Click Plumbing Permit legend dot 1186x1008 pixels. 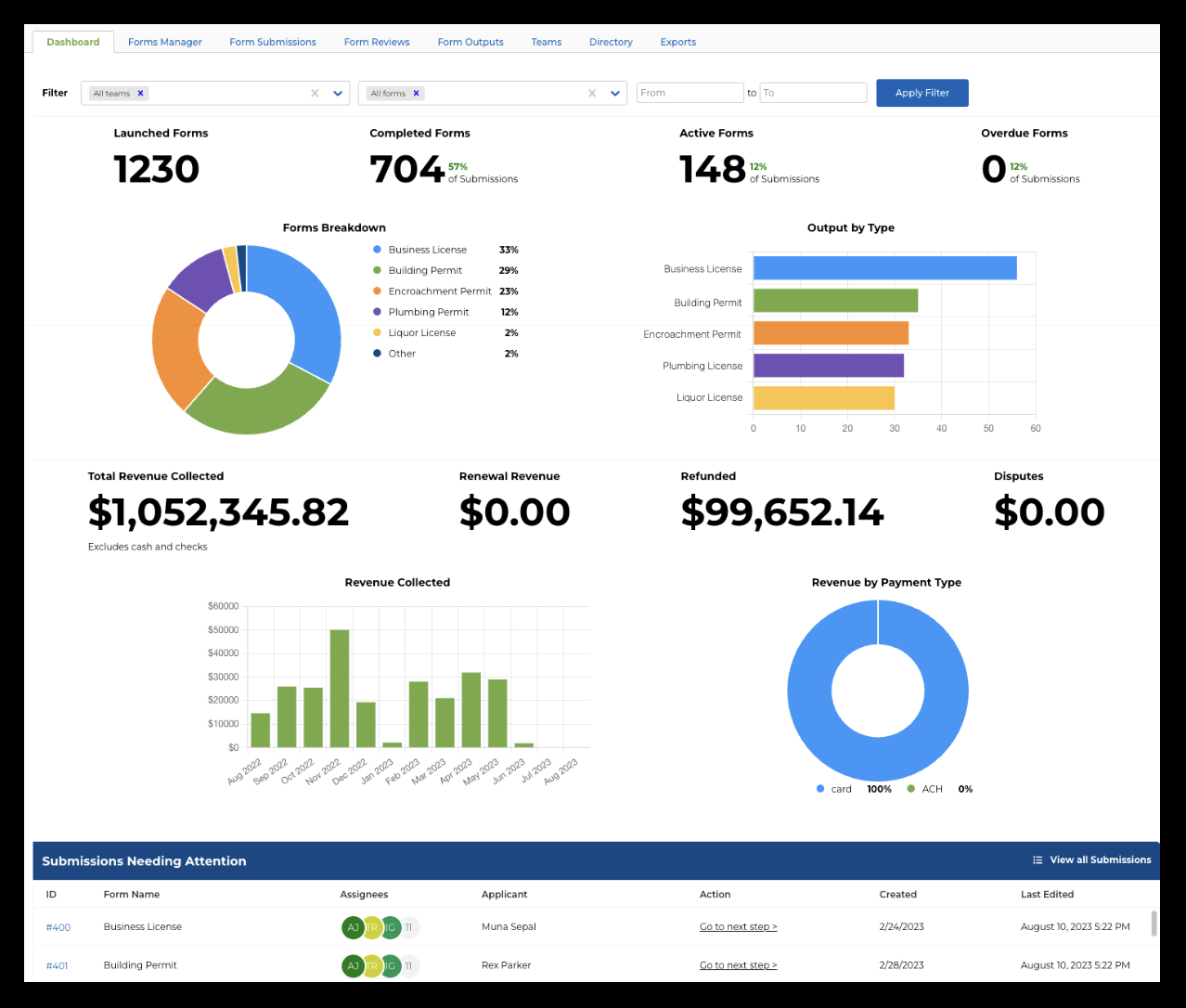(x=377, y=312)
